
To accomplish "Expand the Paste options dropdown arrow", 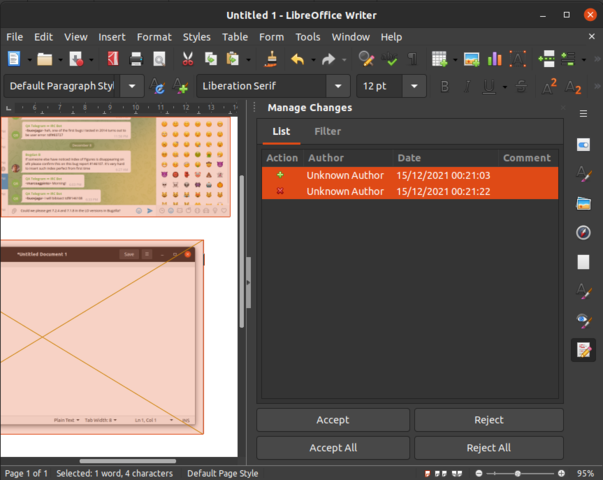I will pos(248,60).
